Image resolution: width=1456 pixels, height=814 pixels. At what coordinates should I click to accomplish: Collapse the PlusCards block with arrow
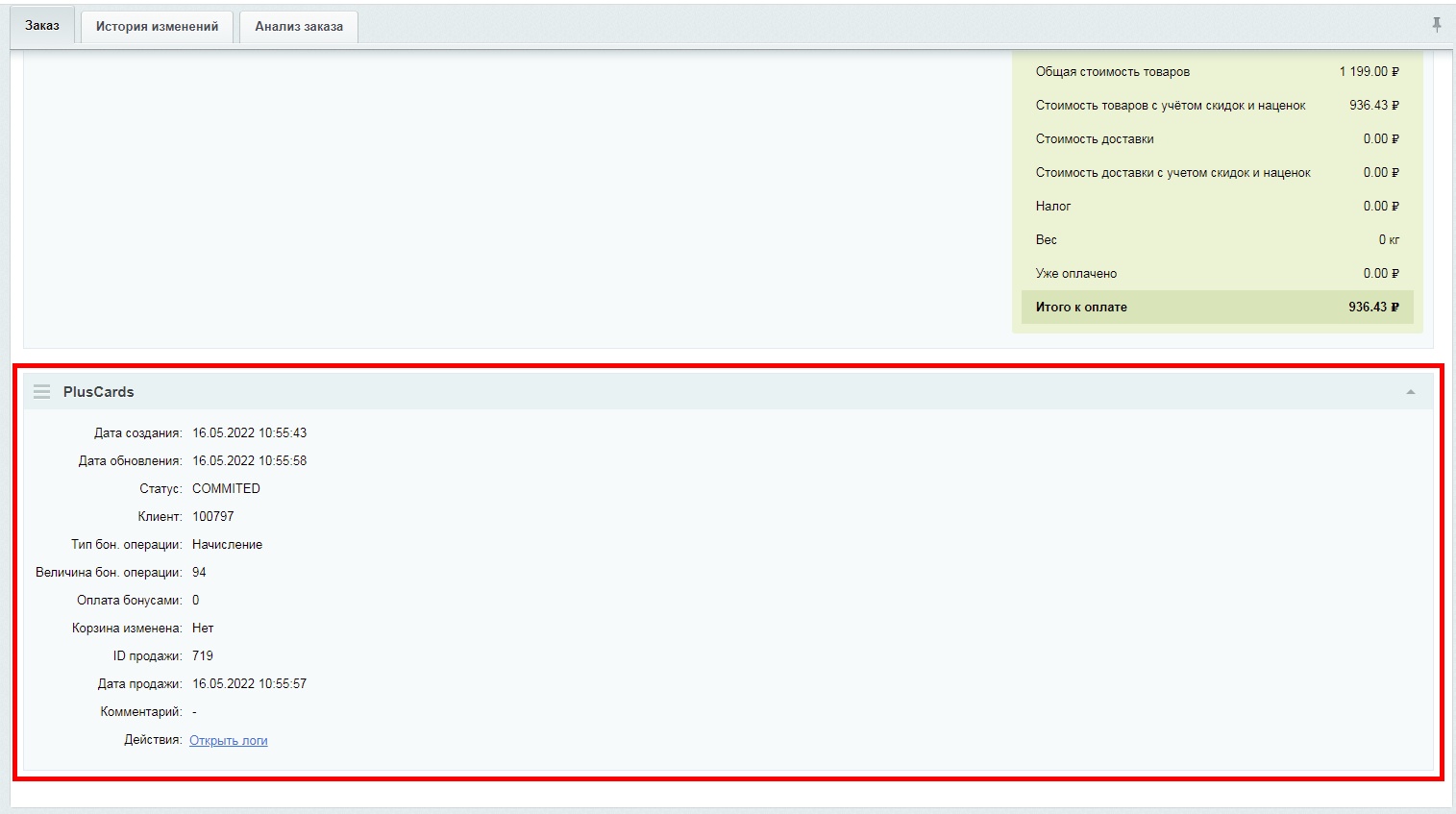[1411, 392]
